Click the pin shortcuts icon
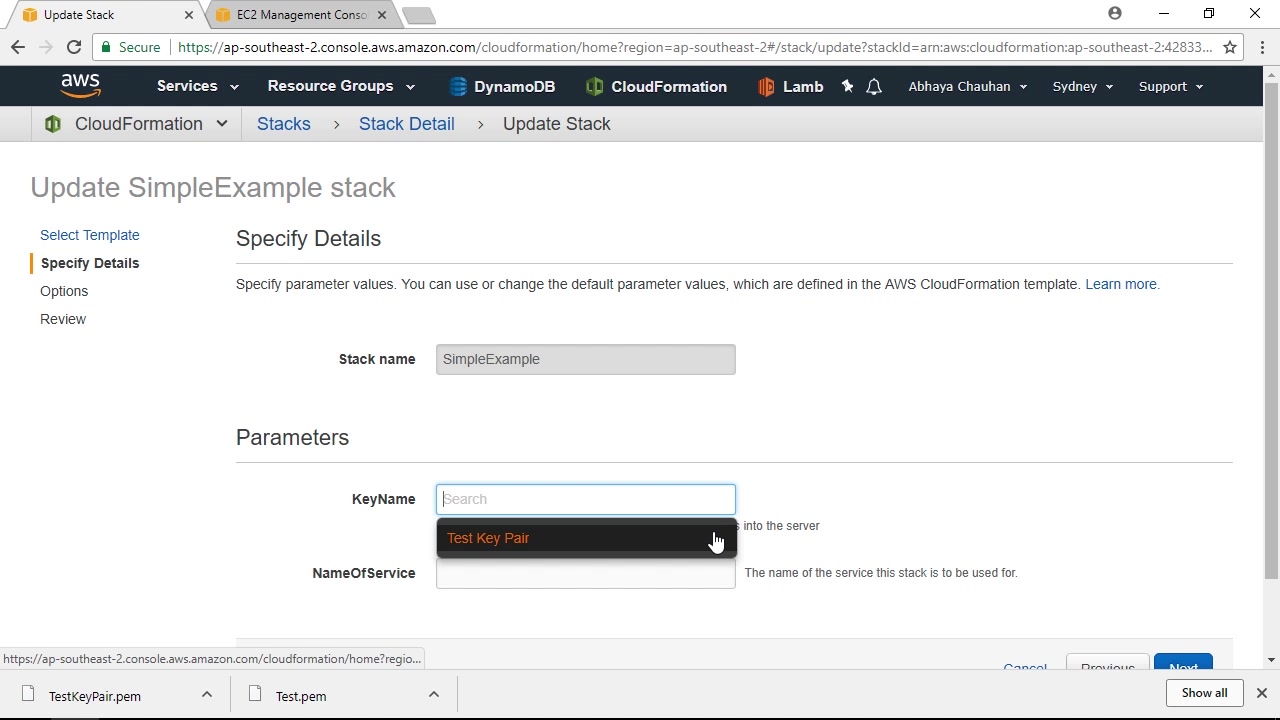The image size is (1280, 720). (x=847, y=87)
